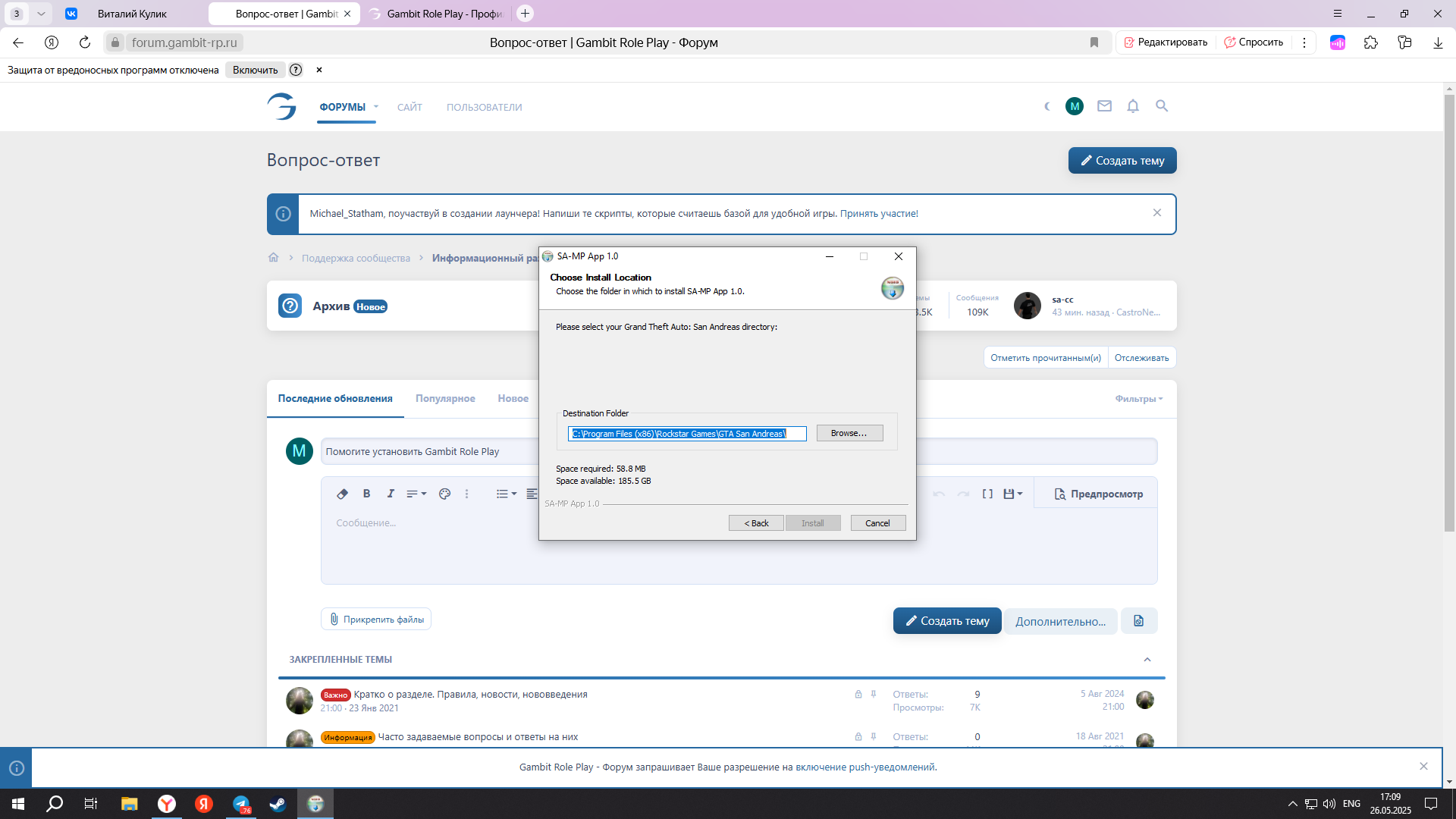1456x819 pixels.
Task: Toggle bold formatting in message editor
Action: [x=366, y=494]
